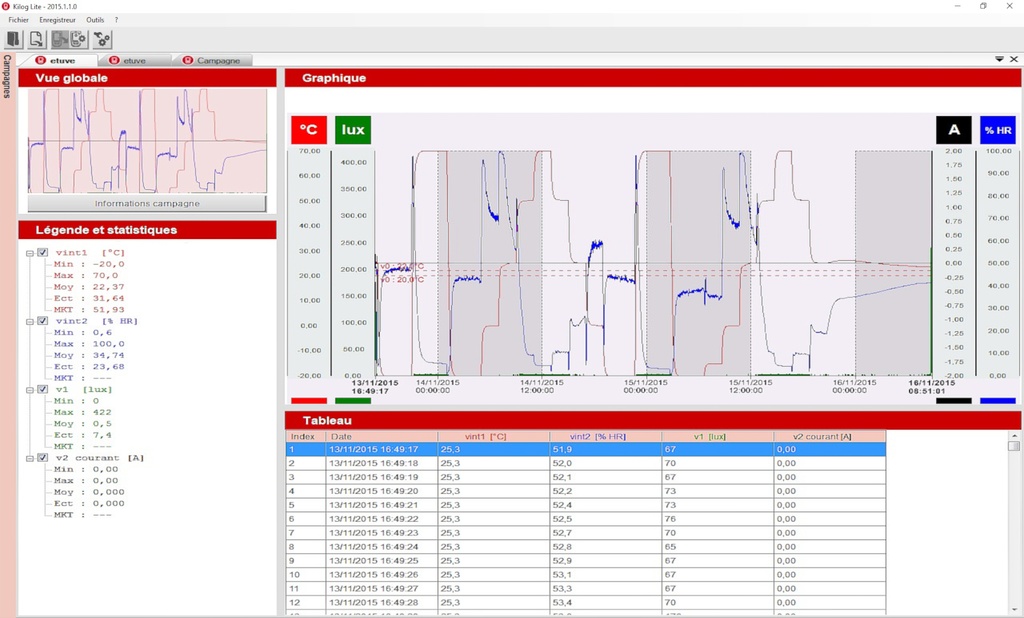Screen dimensions: 1024x618
Task: Click the v1 Max : 422 statistic
Action: point(82,412)
